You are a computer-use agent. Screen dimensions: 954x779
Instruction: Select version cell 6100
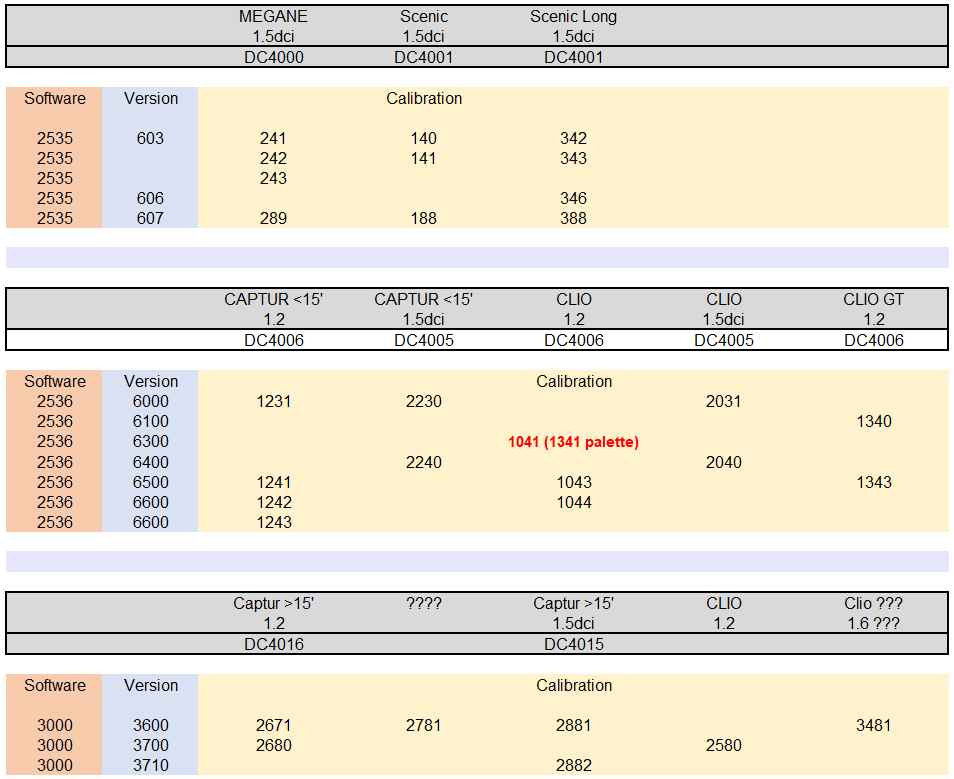(x=151, y=422)
